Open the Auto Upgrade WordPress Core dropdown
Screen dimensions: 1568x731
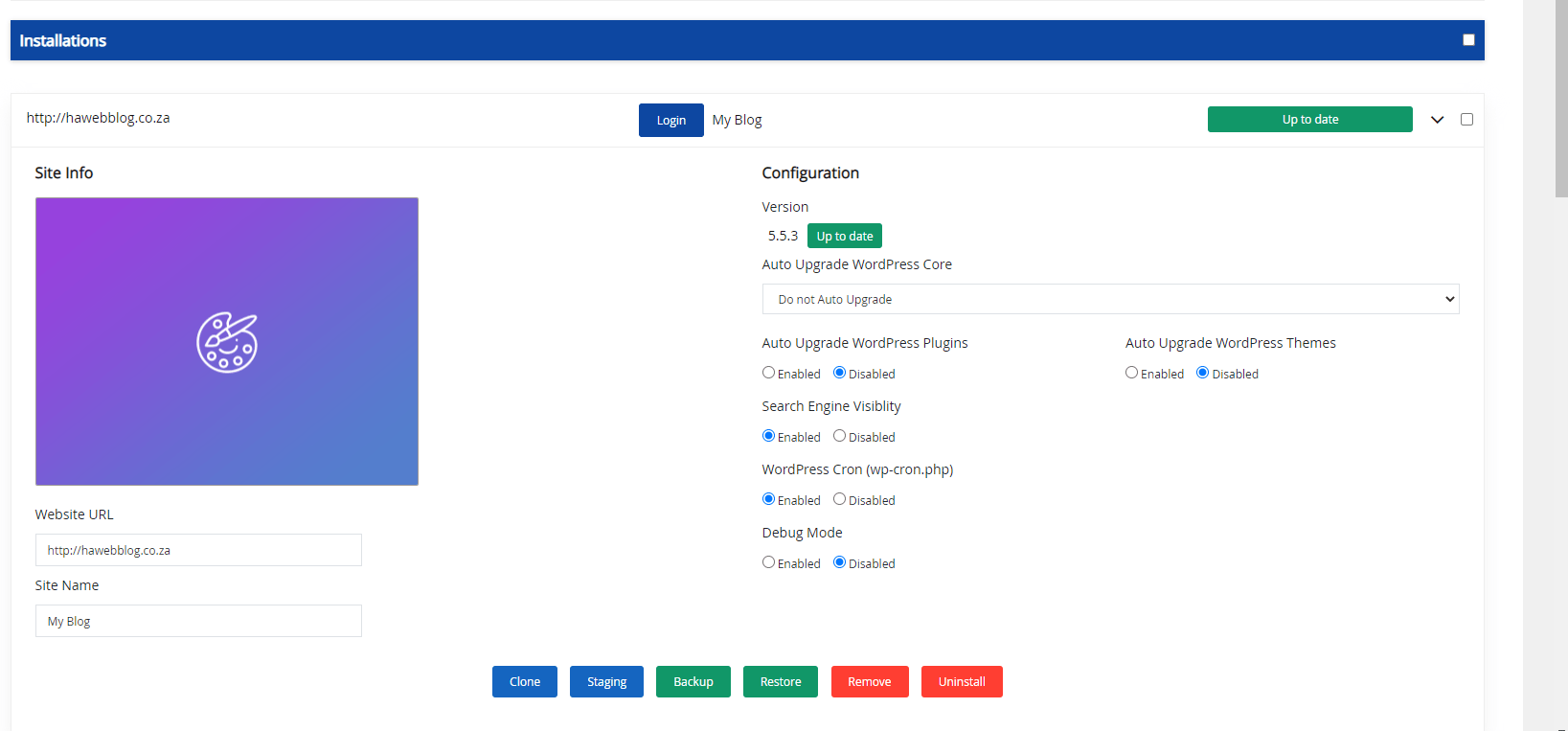[1109, 299]
